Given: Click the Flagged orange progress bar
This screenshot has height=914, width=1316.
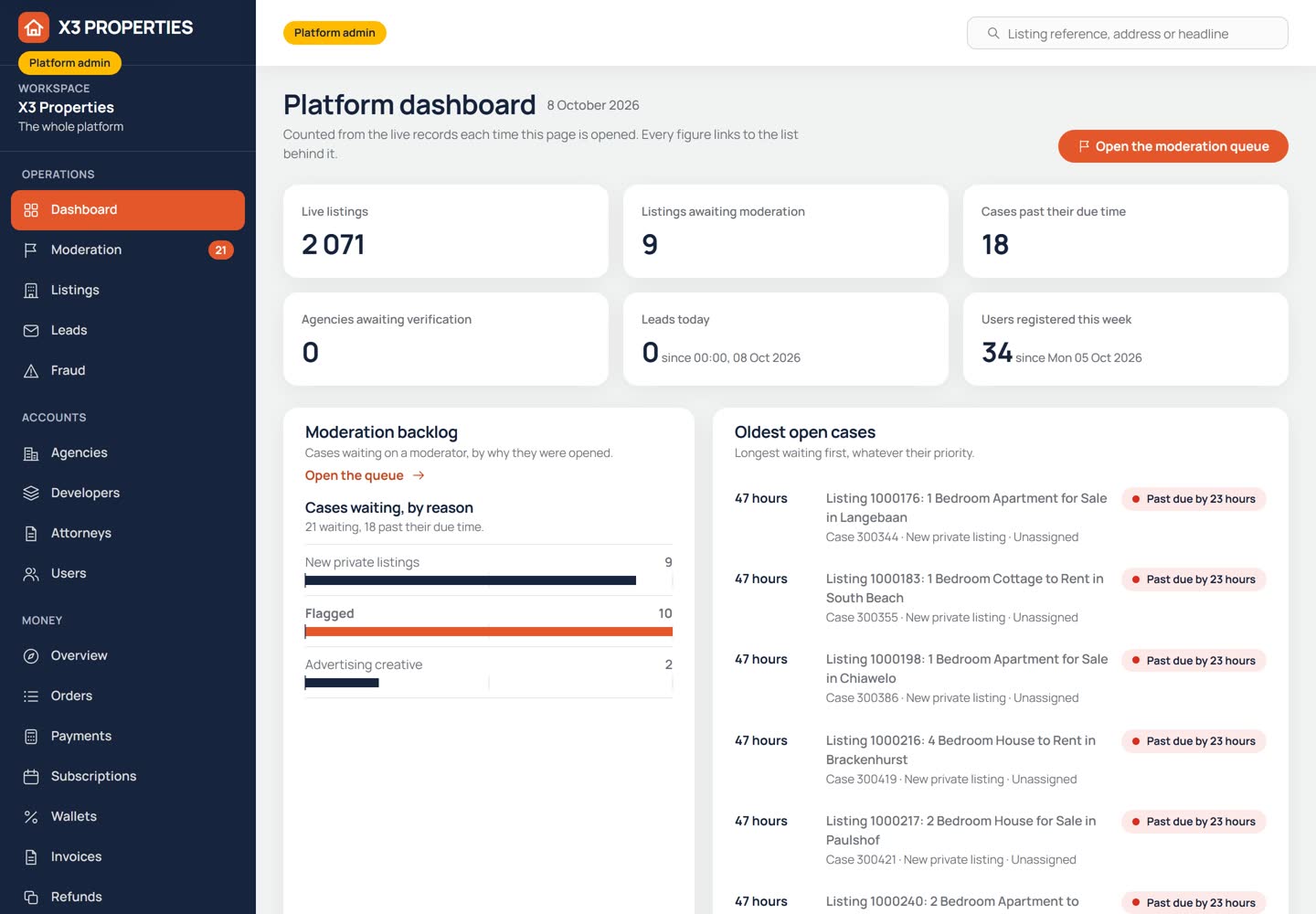Looking at the screenshot, I should pyautogui.click(x=489, y=632).
